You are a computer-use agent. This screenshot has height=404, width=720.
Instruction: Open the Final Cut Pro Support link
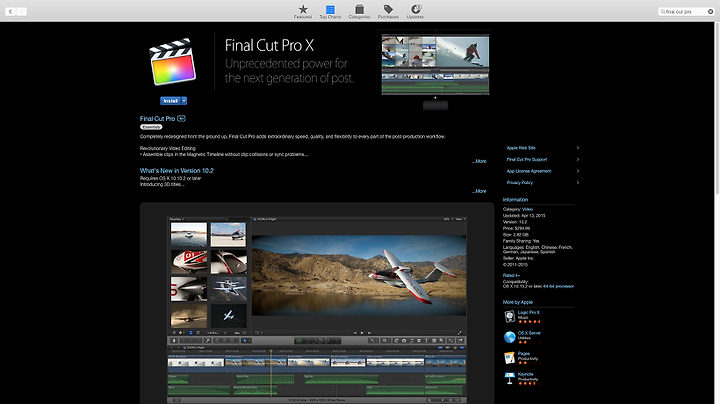(527, 159)
